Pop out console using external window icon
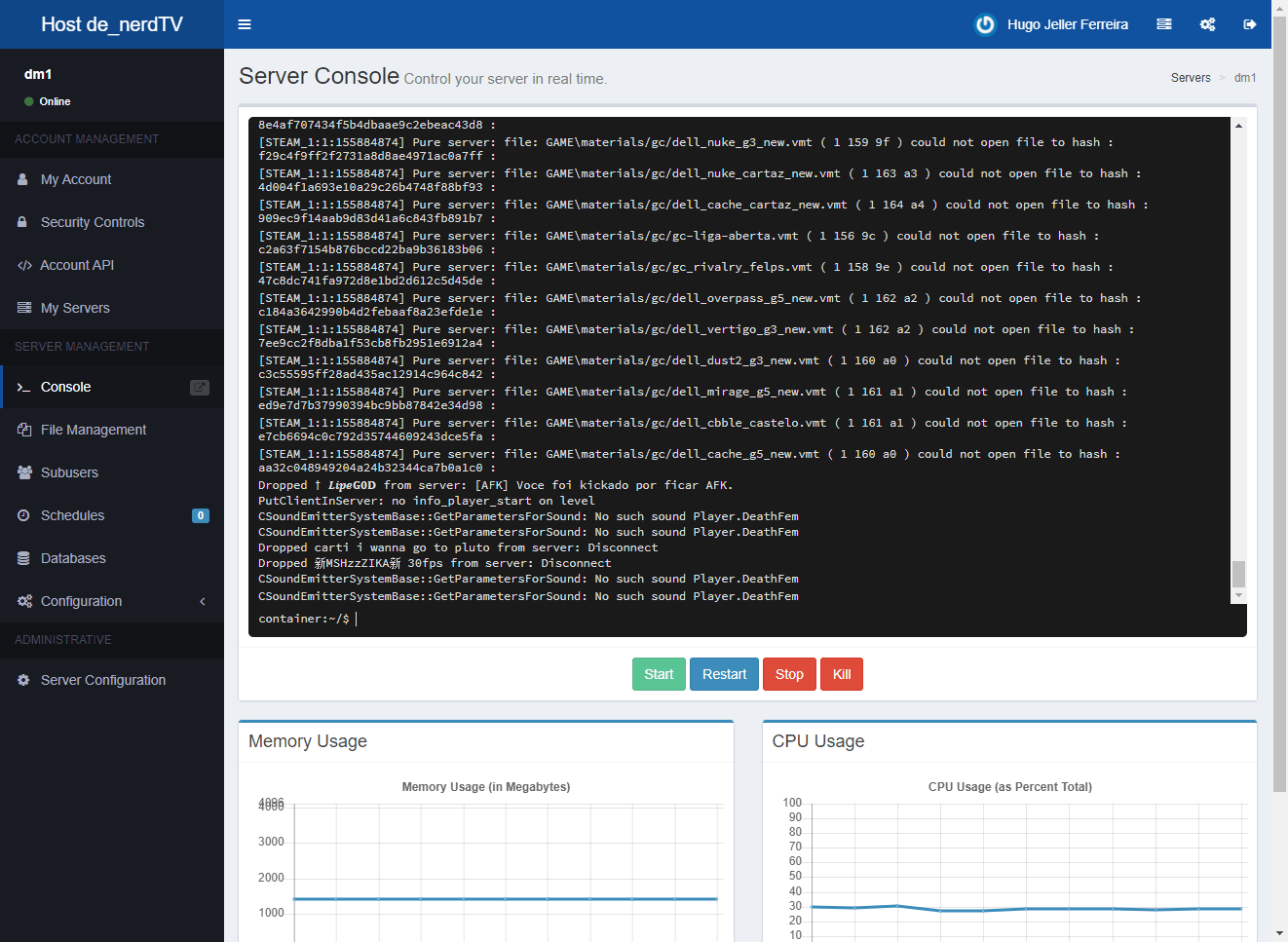Screen dimensions: 1288x942 200,388
